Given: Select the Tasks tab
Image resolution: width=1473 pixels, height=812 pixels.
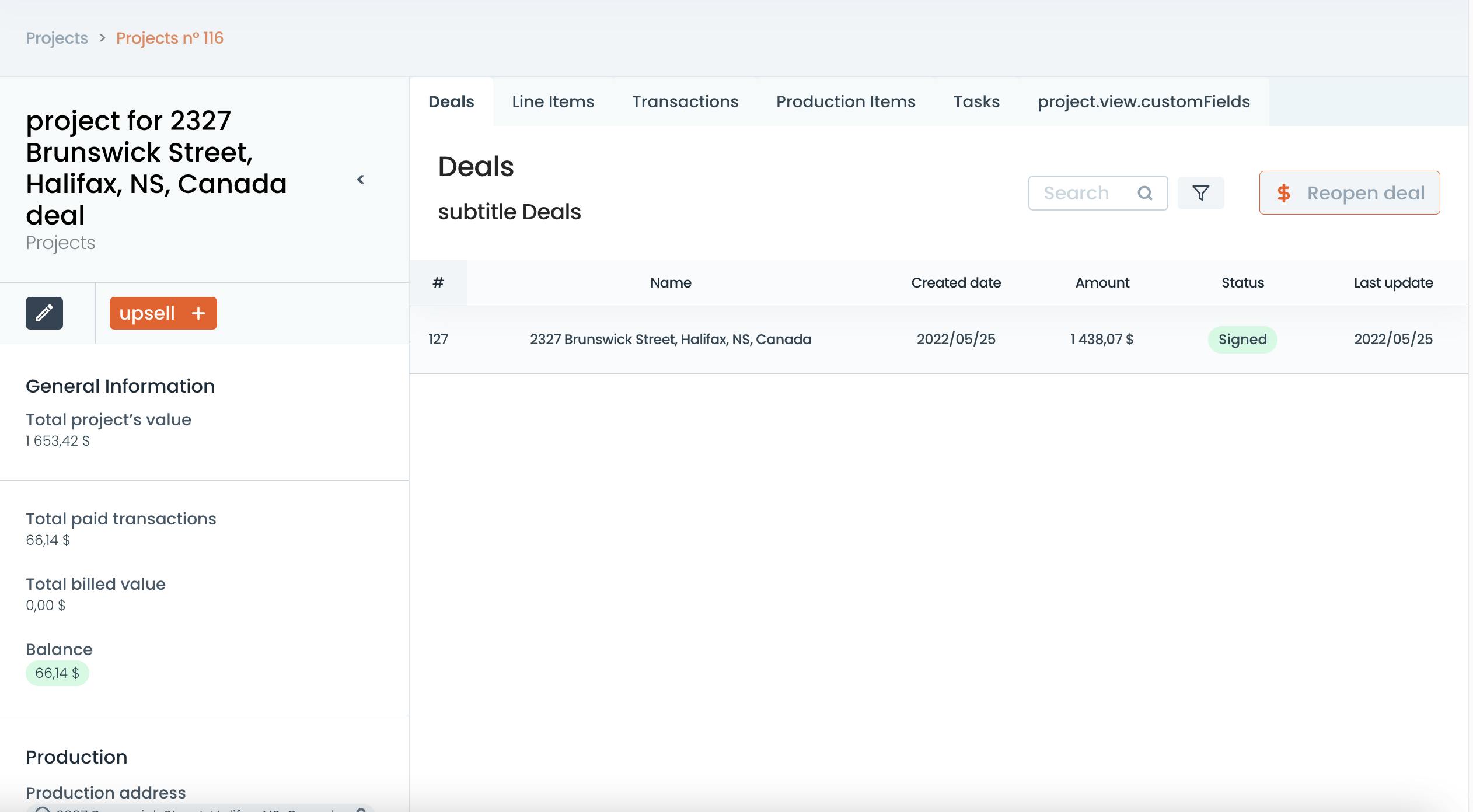Looking at the screenshot, I should pos(976,101).
